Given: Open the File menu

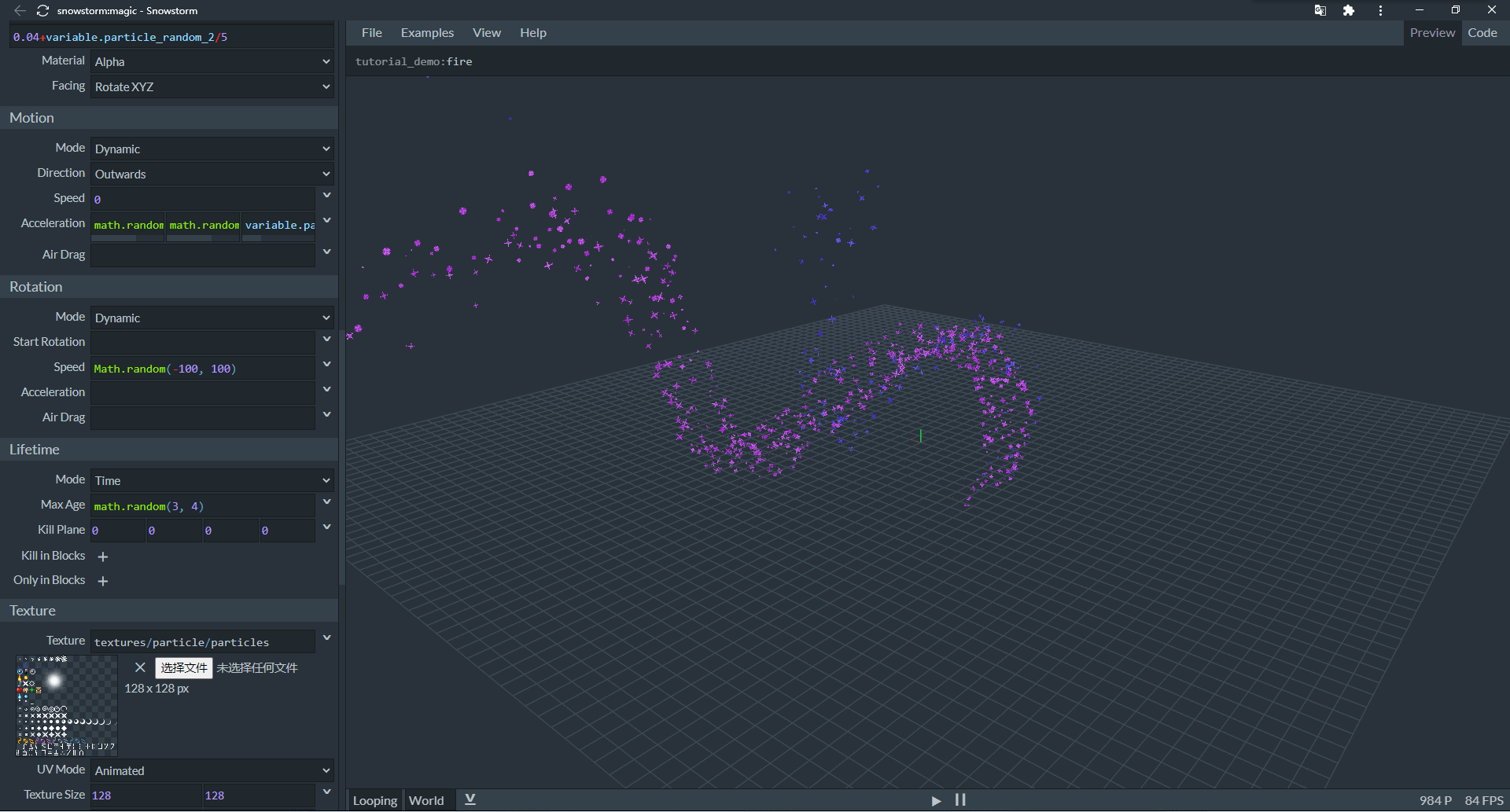Looking at the screenshot, I should pos(372,33).
